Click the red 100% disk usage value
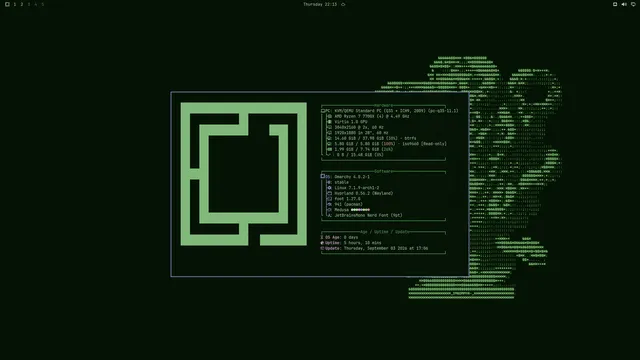 [x=388, y=144]
